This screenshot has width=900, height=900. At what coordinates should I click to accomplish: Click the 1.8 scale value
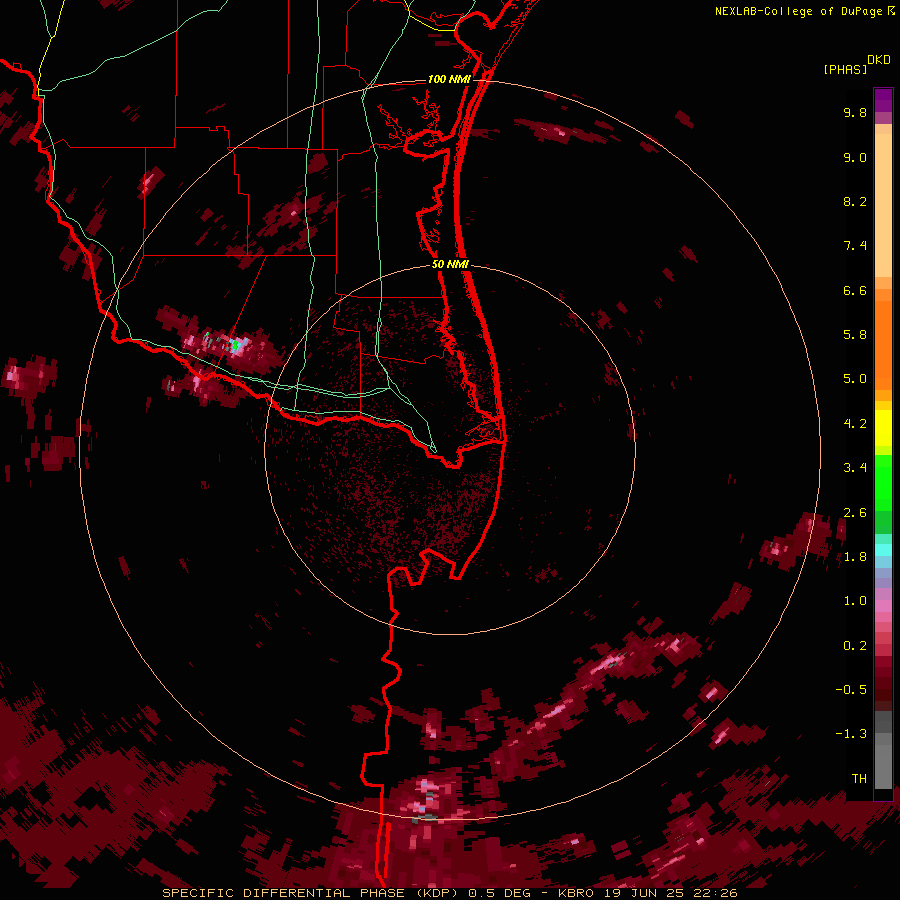click(x=855, y=557)
